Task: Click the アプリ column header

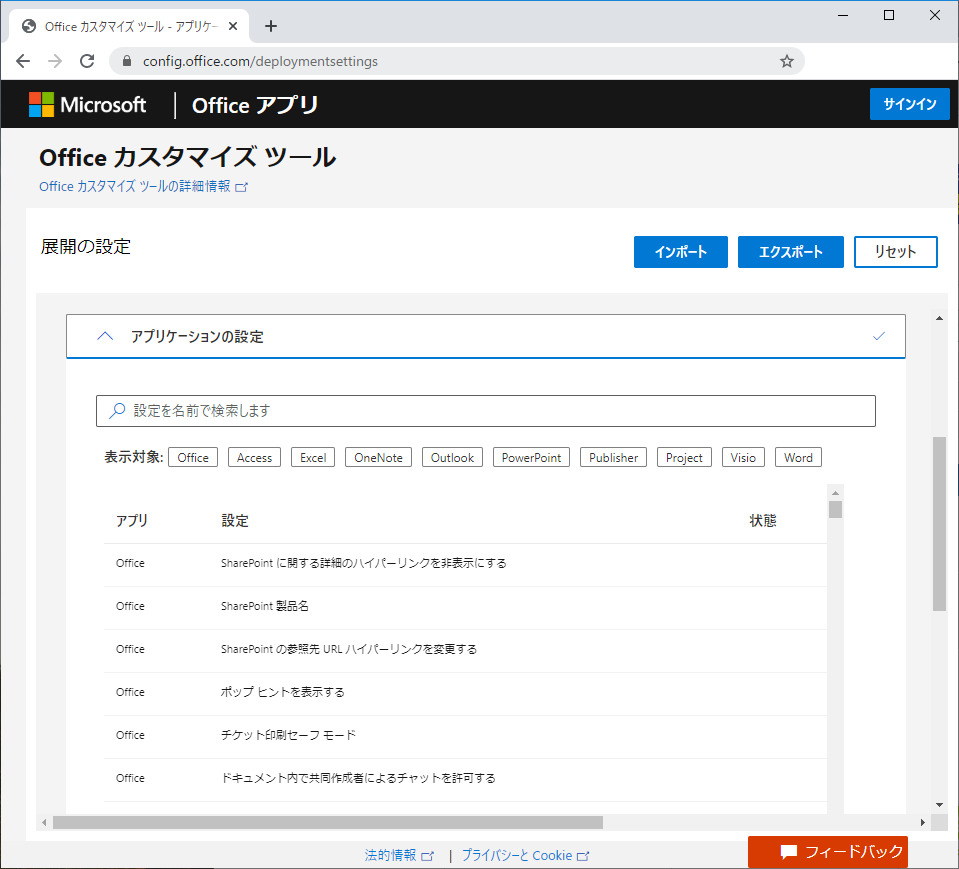Action: [x=132, y=520]
